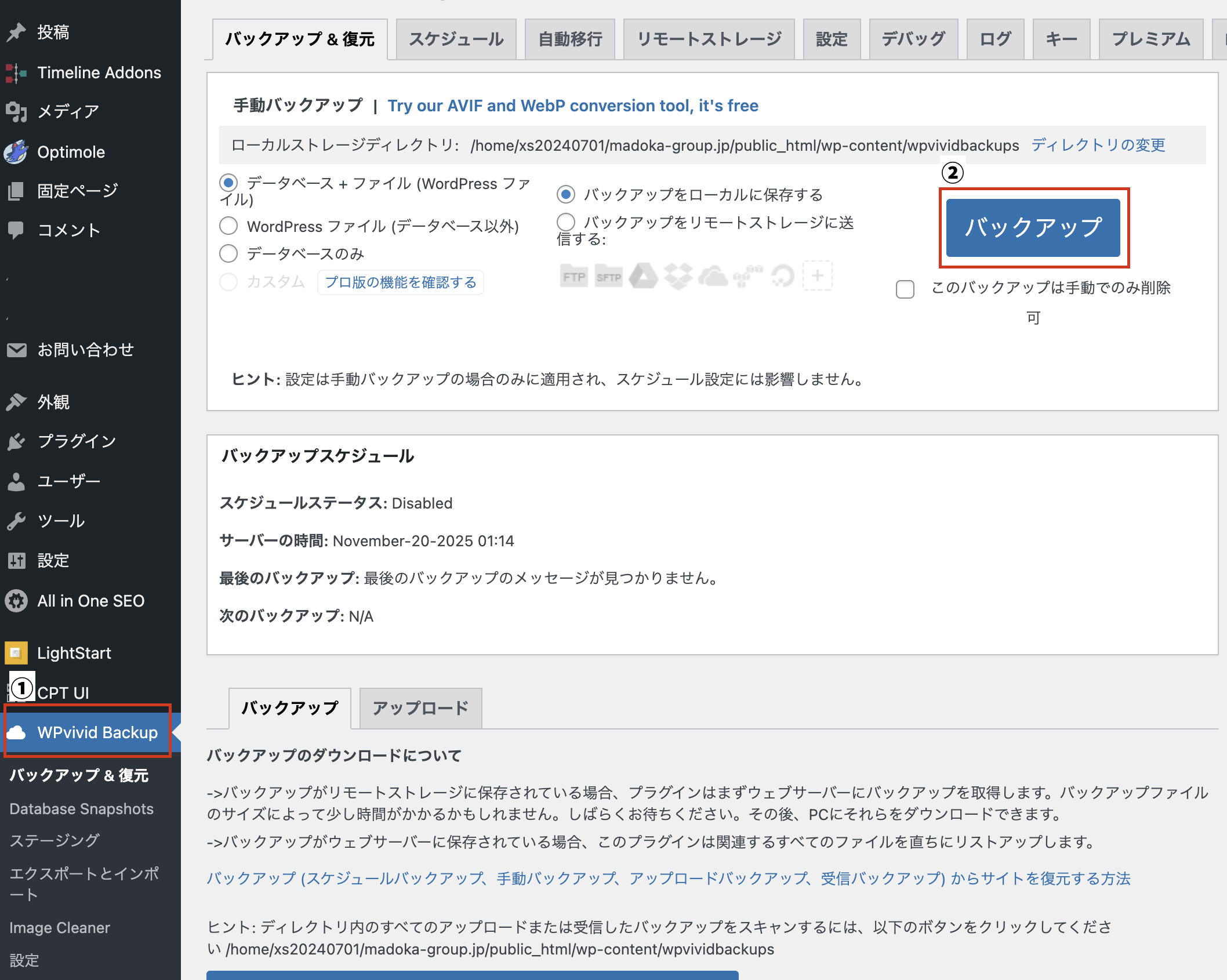
Task: Select WordPress ファイル (データベース以外) radio
Action: pyautogui.click(x=228, y=226)
